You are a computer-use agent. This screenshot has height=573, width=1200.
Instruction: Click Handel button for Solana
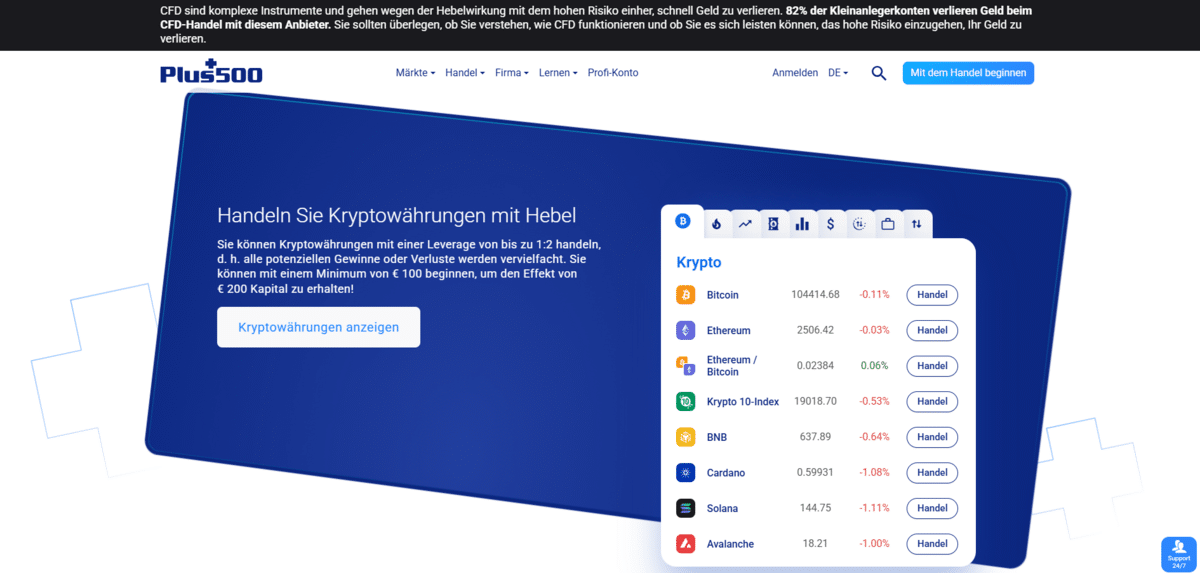pyautogui.click(x=932, y=508)
